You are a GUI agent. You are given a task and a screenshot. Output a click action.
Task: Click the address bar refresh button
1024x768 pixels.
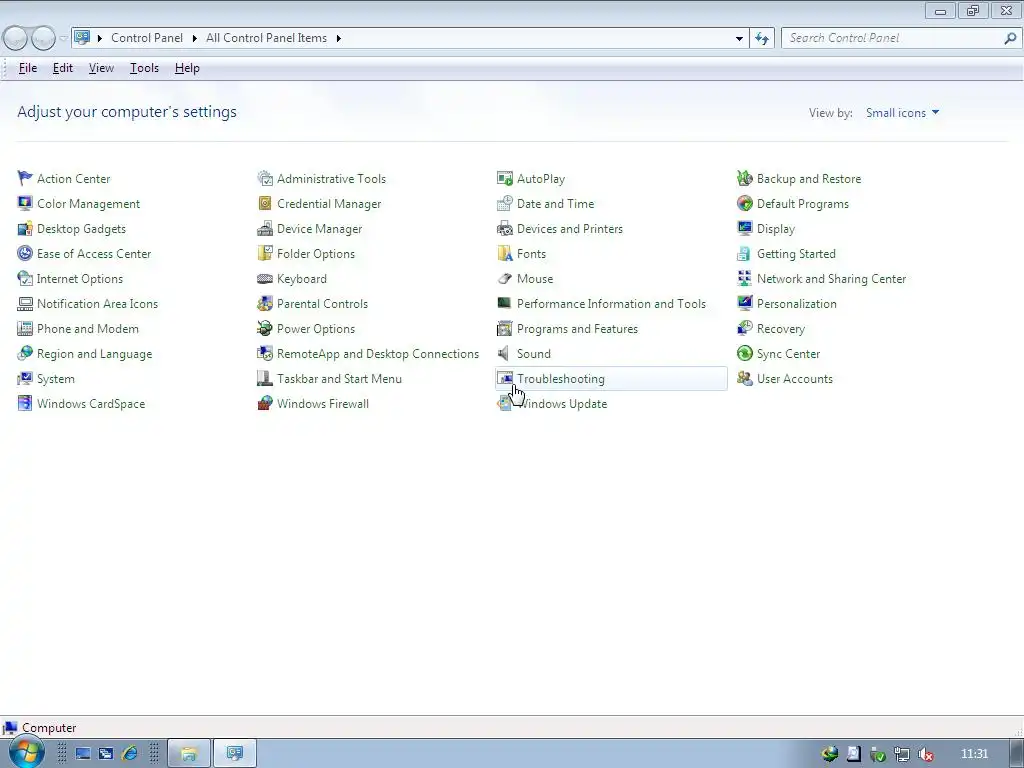coord(762,39)
